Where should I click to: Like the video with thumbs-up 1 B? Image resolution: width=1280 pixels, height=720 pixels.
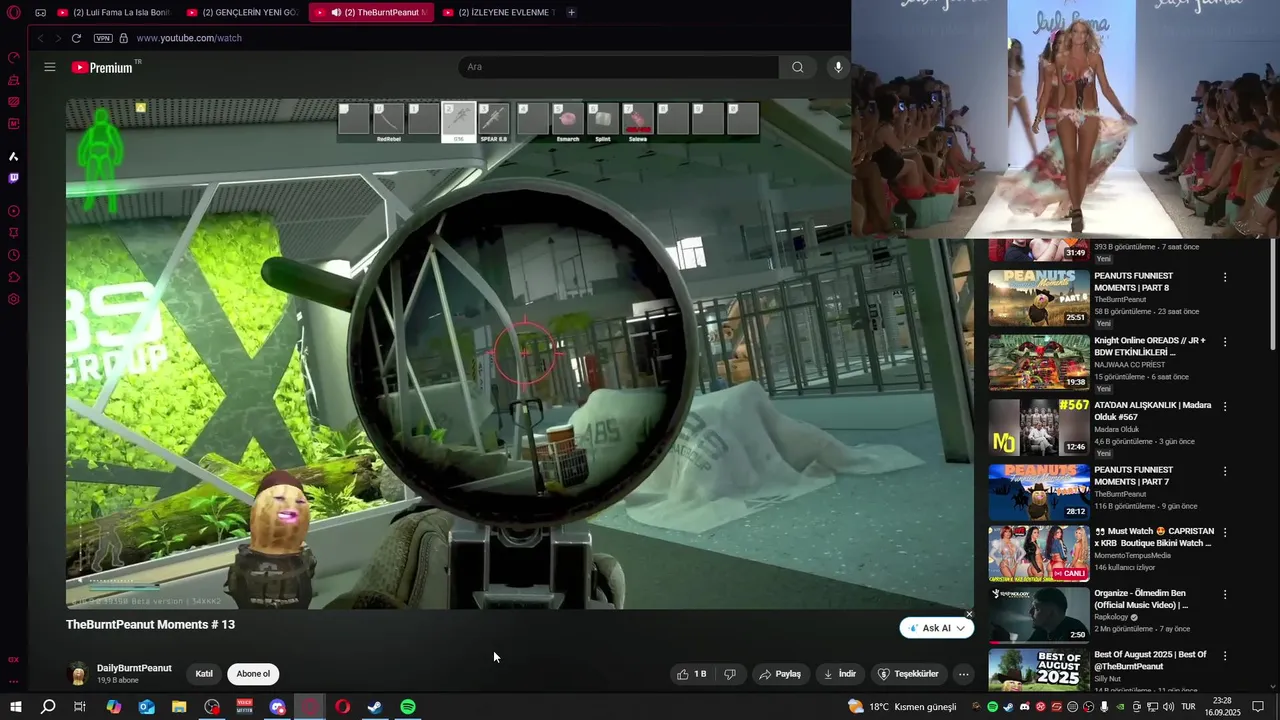pyautogui.click(x=692, y=674)
